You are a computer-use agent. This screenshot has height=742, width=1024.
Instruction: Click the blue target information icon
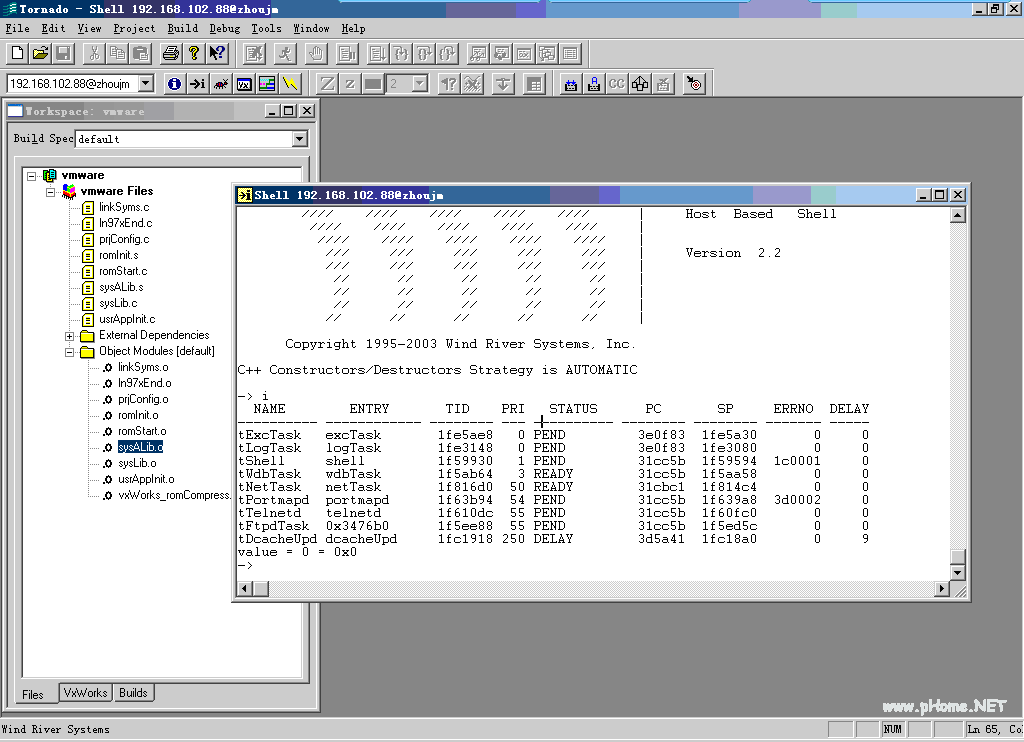click(174, 84)
